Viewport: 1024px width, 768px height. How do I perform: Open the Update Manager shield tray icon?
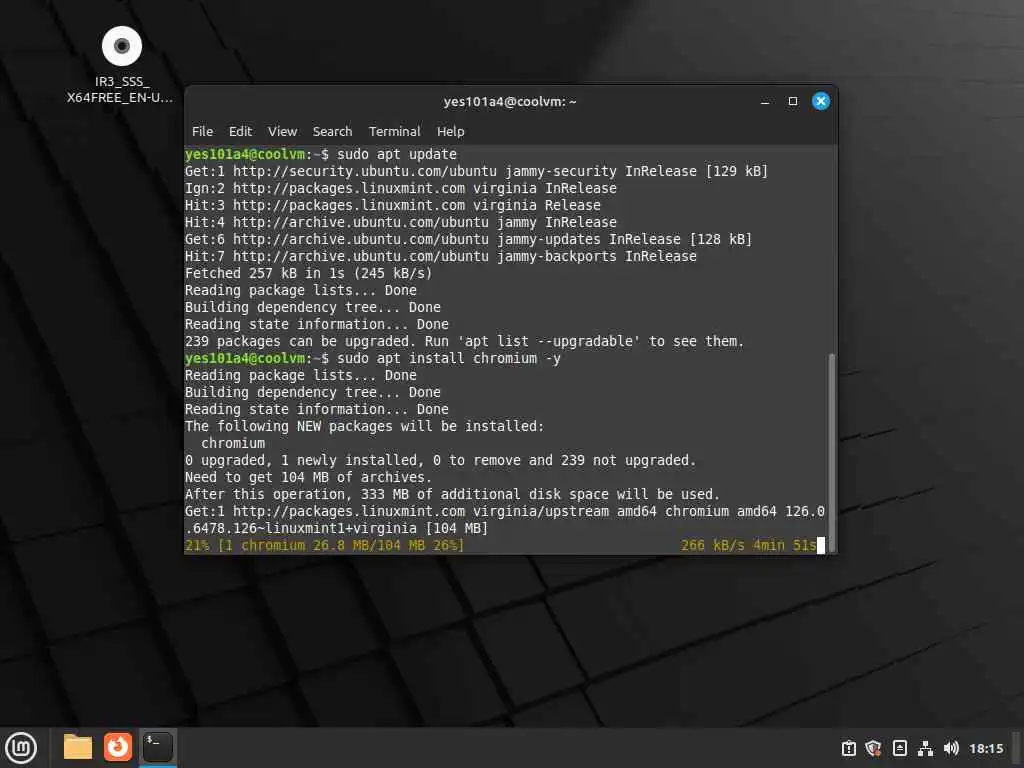coord(873,748)
